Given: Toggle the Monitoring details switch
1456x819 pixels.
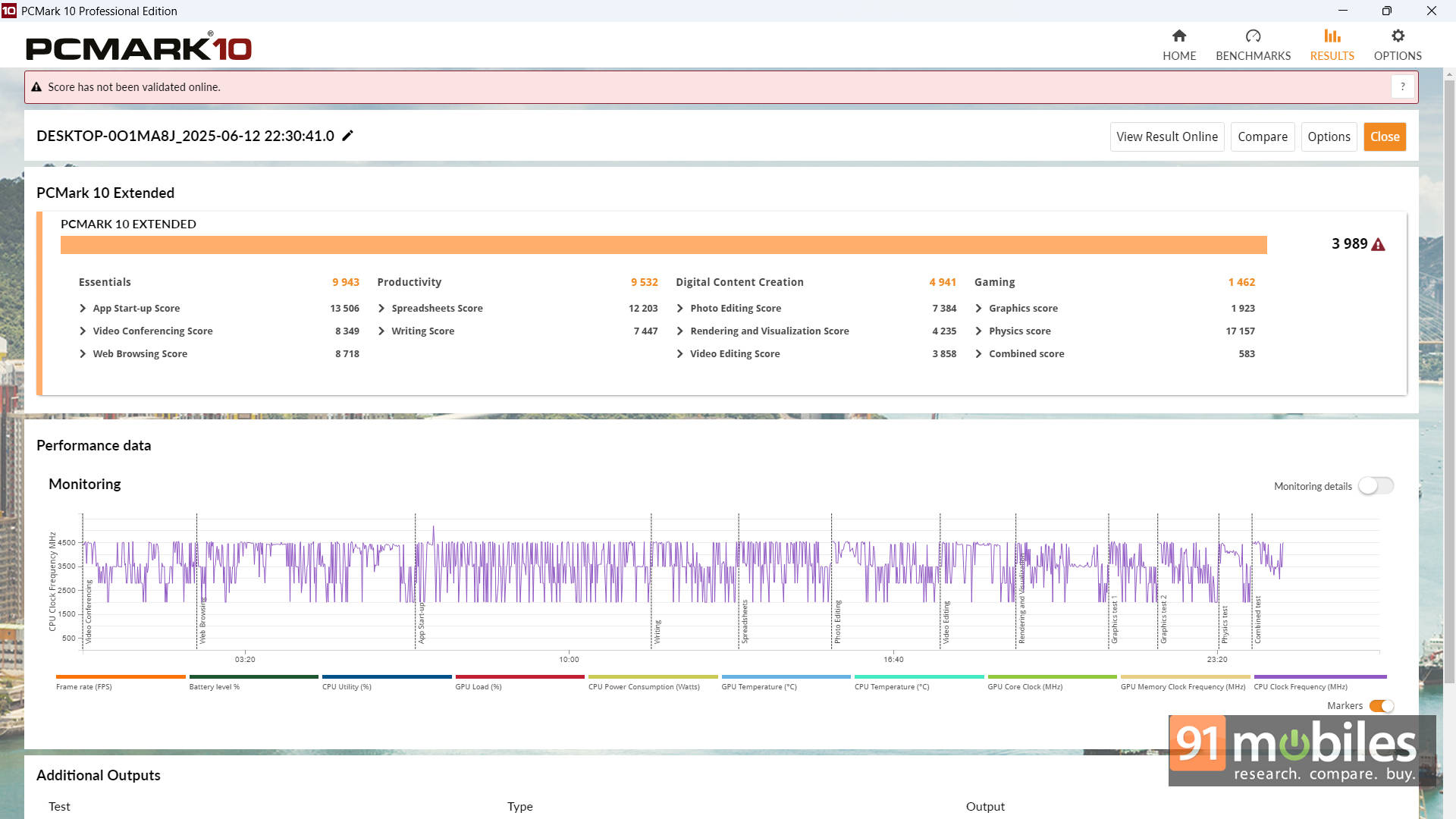Looking at the screenshot, I should point(1376,486).
